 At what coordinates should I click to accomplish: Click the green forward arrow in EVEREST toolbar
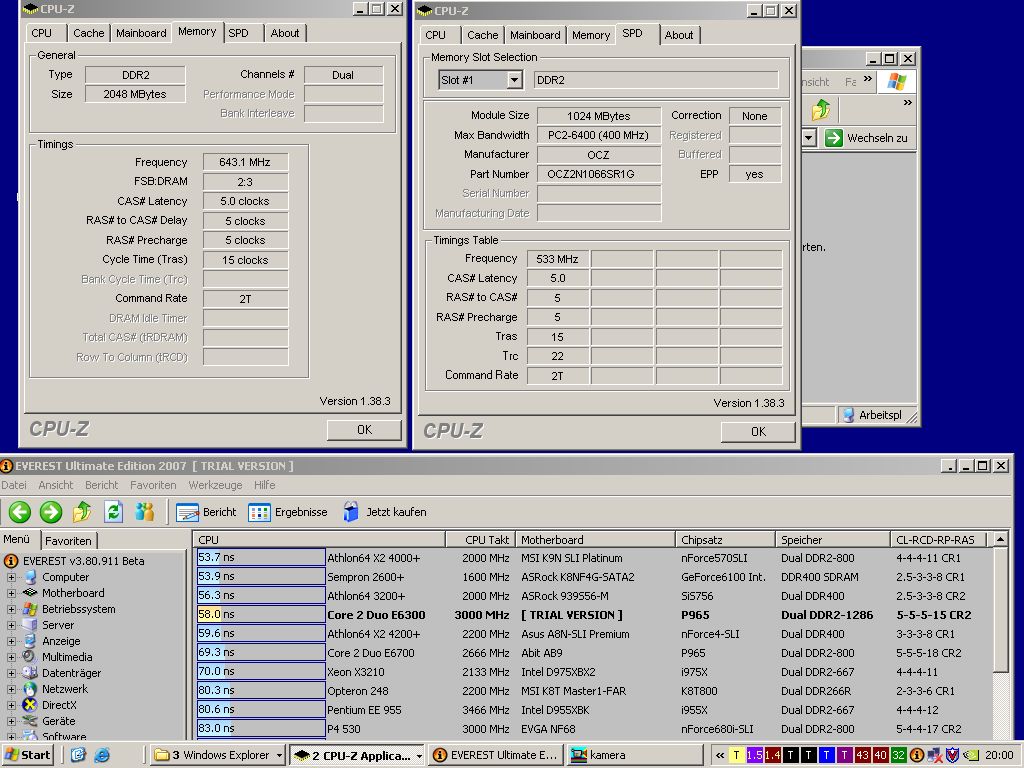51,512
